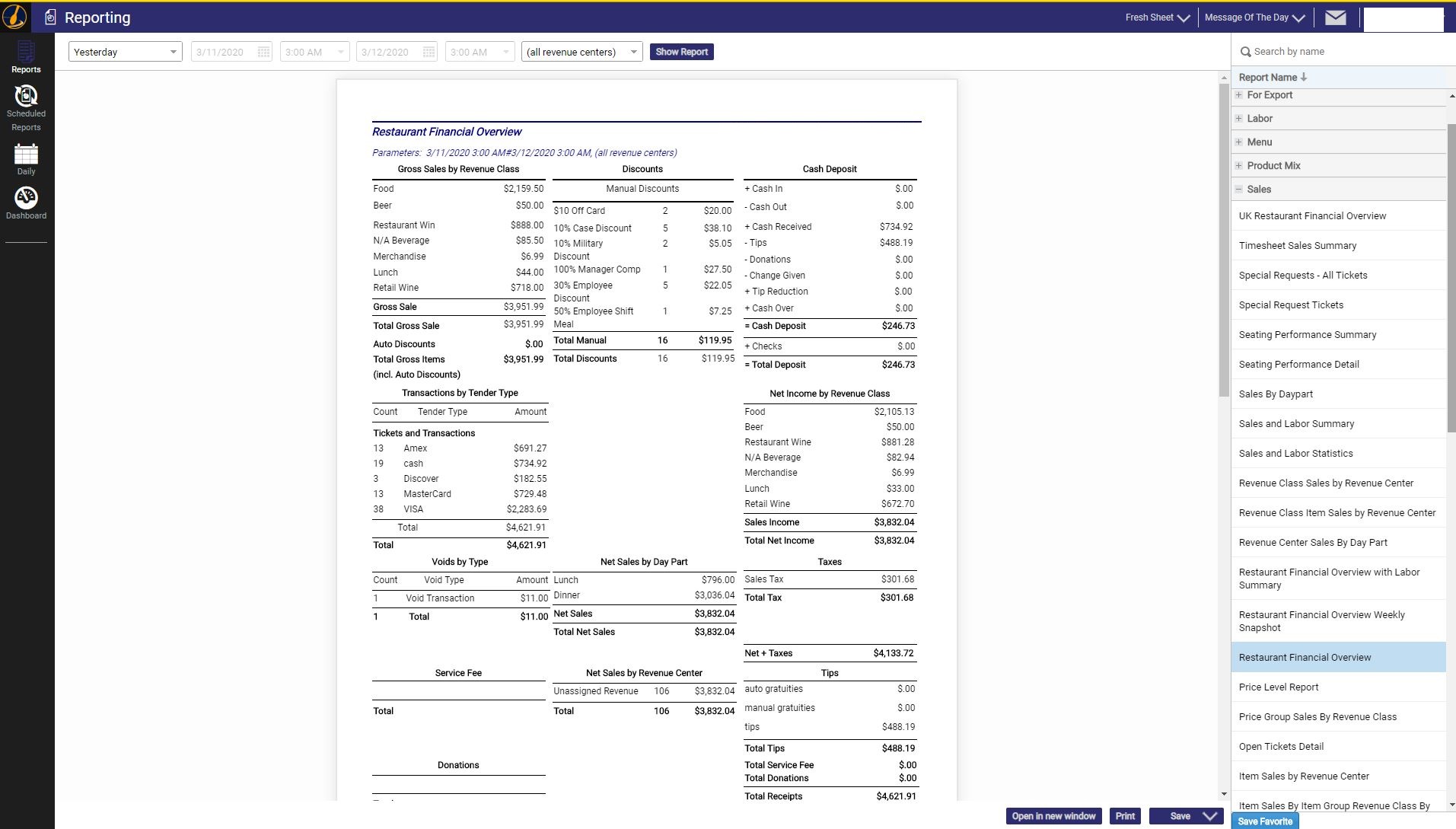The height and width of the screenshot is (829, 1456).
Task: Click the Total Gross Sale $3,951.99 value
Action: click(x=524, y=324)
